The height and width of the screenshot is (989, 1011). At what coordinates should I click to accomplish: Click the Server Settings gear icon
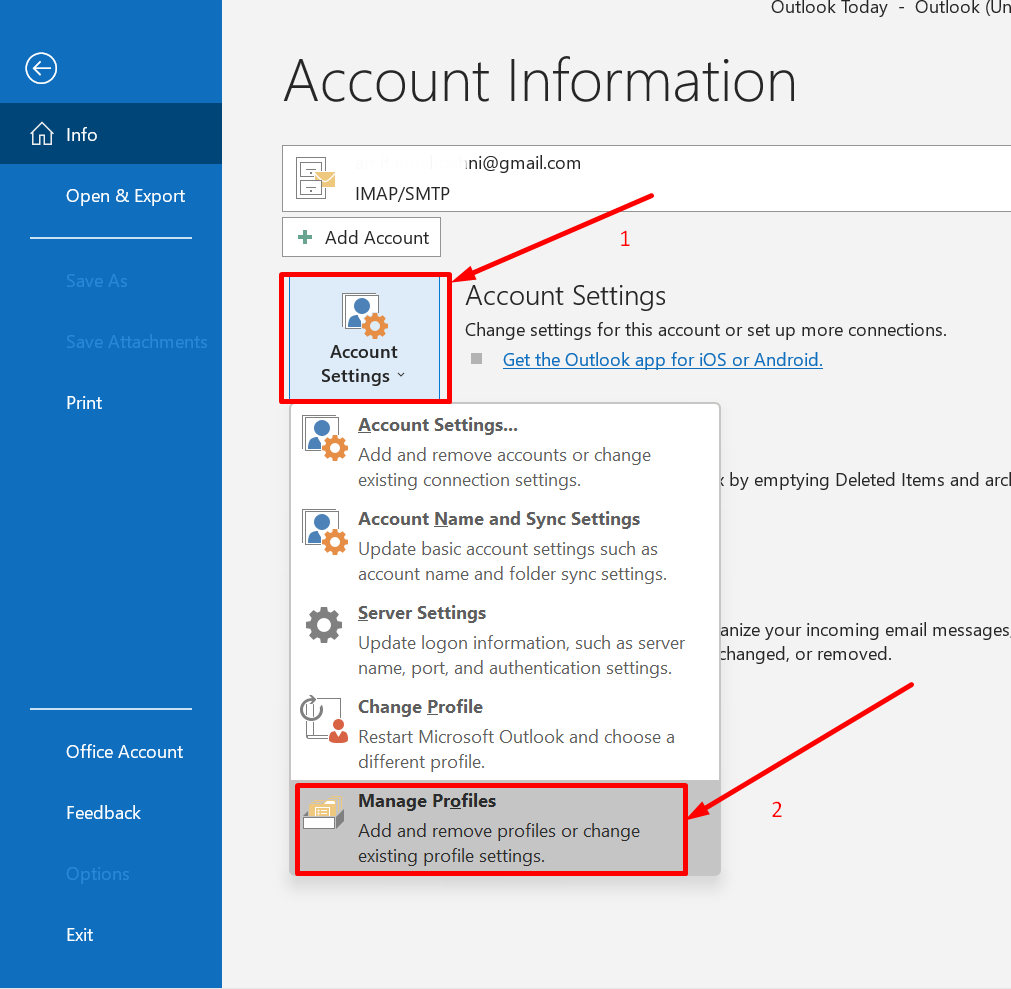324,625
